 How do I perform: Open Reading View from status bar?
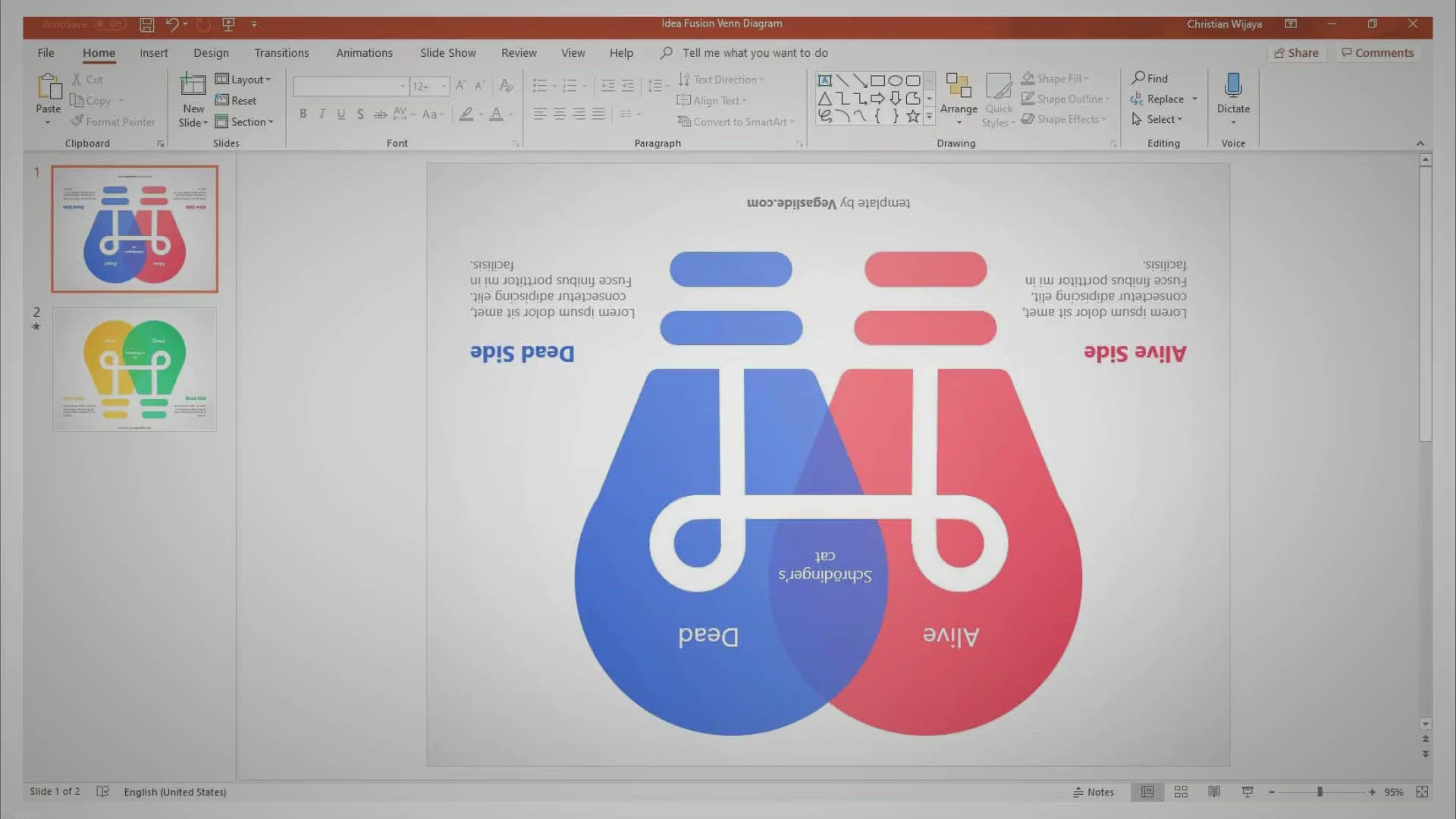[1214, 792]
